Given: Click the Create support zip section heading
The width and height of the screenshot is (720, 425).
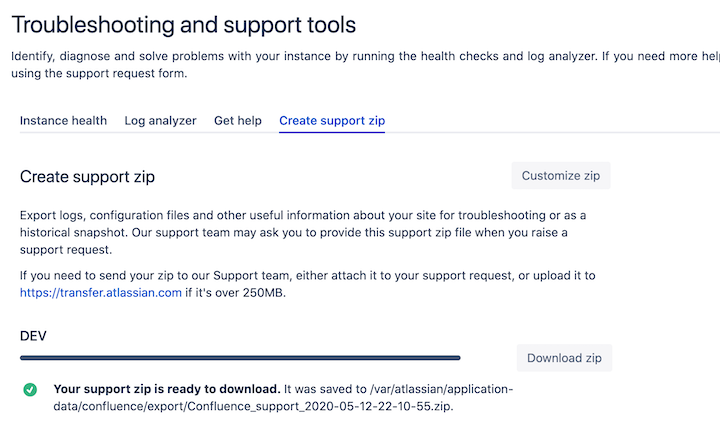Looking at the screenshot, I should 87,177.
